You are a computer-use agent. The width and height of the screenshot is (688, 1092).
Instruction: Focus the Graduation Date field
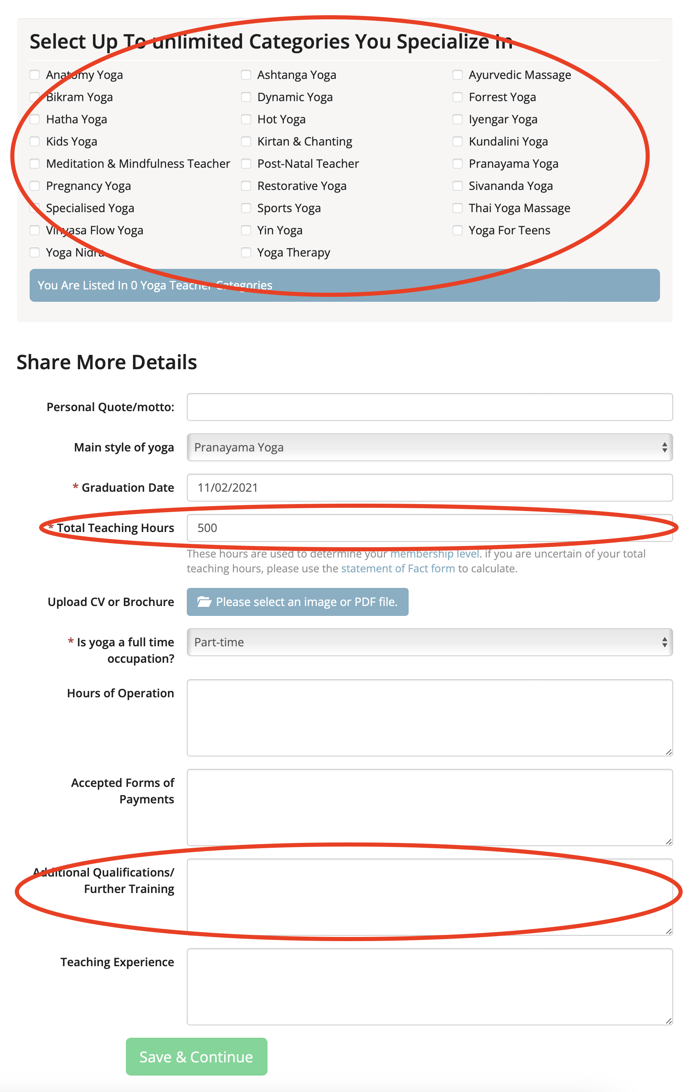pyautogui.click(x=429, y=488)
